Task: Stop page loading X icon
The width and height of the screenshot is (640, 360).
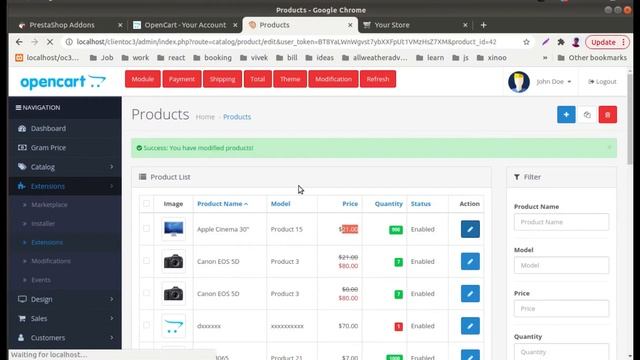Action: pyautogui.click(x=50, y=42)
